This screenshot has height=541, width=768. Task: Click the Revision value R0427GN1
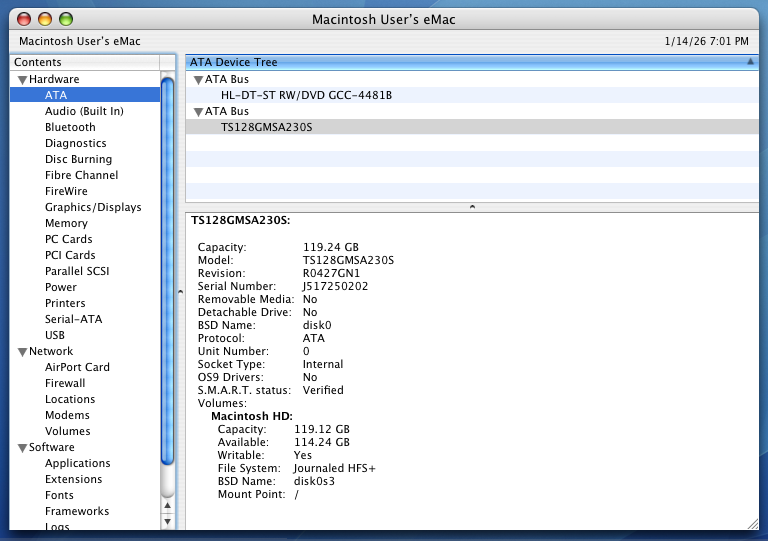[331, 273]
